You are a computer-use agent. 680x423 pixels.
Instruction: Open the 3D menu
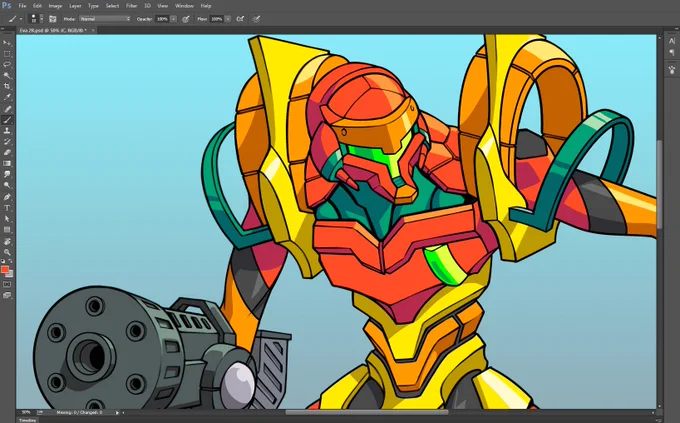point(147,6)
